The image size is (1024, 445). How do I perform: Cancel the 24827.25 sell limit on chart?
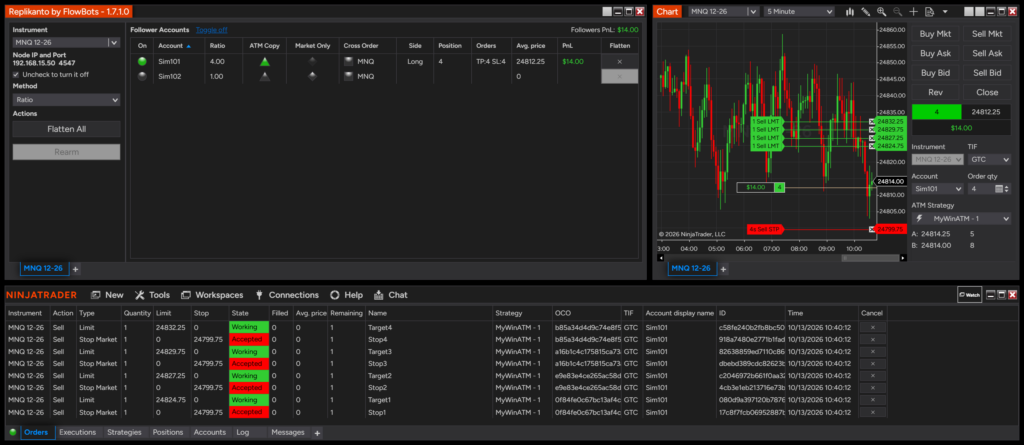pyautogui.click(x=872, y=138)
